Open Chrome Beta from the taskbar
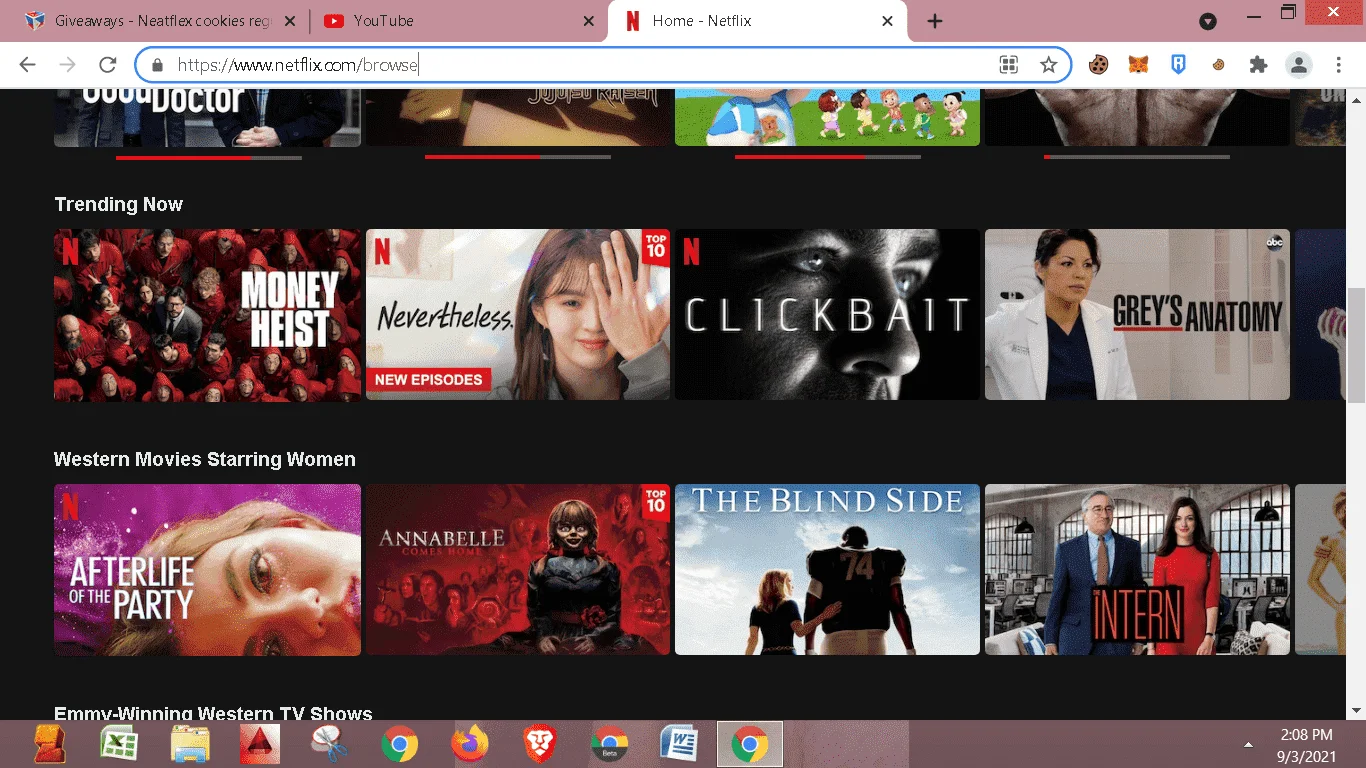1366x768 pixels. [609, 744]
